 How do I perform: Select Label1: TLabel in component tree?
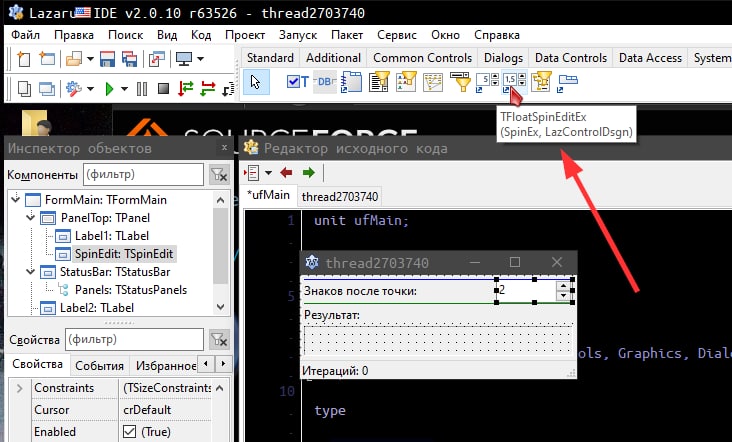(112, 236)
